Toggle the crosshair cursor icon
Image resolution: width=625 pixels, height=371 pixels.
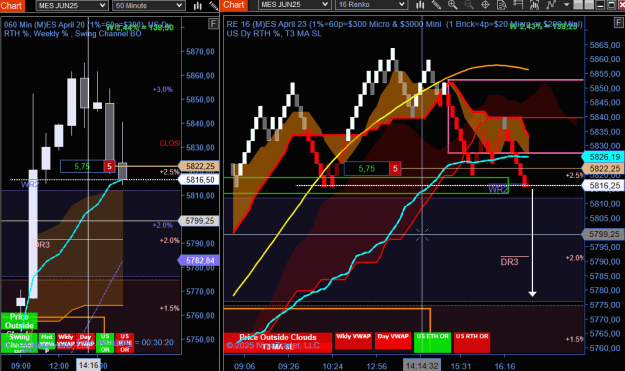pyautogui.click(x=485, y=5)
